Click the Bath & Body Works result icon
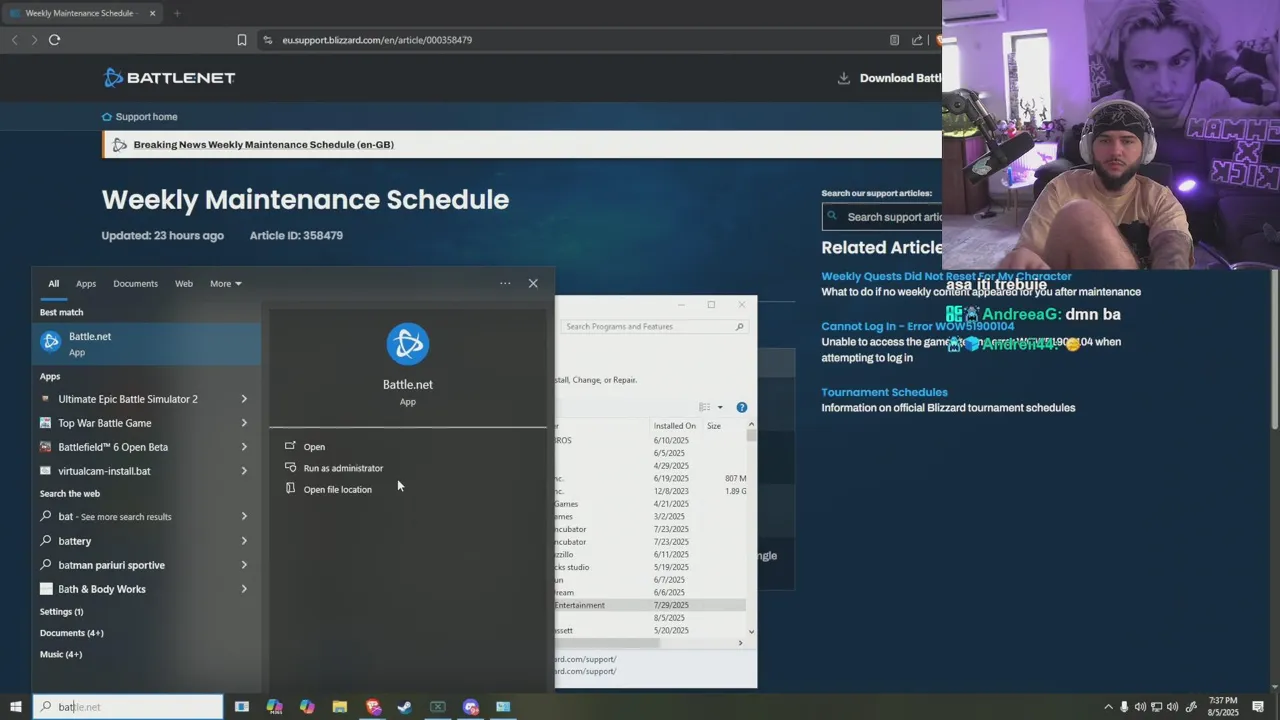This screenshot has height=720, width=1280. [x=46, y=589]
